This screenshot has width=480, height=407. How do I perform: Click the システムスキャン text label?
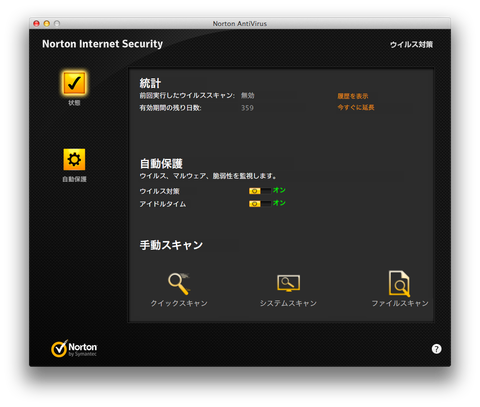pyautogui.click(x=288, y=303)
